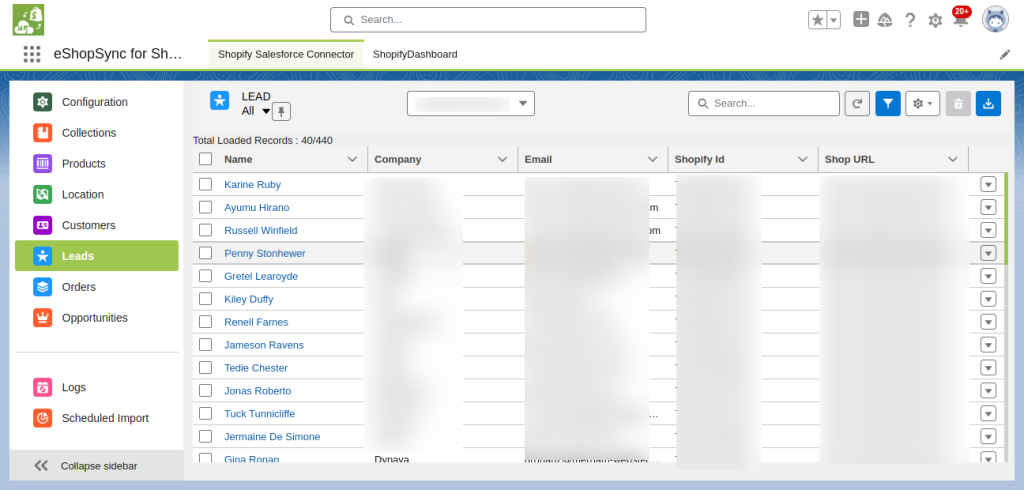
Task: Open the Shop URL column header menu
Action: pyautogui.click(x=953, y=159)
